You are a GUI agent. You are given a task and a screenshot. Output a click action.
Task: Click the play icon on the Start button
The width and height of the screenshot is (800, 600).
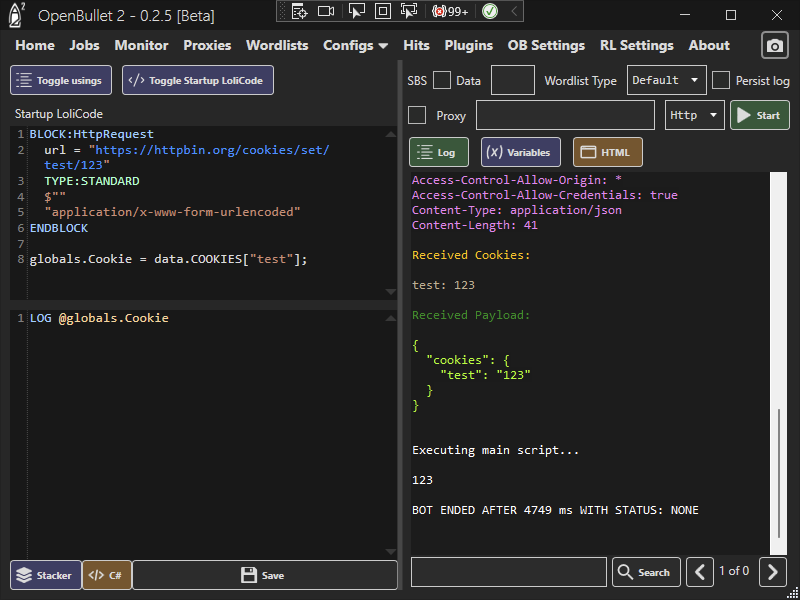click(x=743, y=115)
